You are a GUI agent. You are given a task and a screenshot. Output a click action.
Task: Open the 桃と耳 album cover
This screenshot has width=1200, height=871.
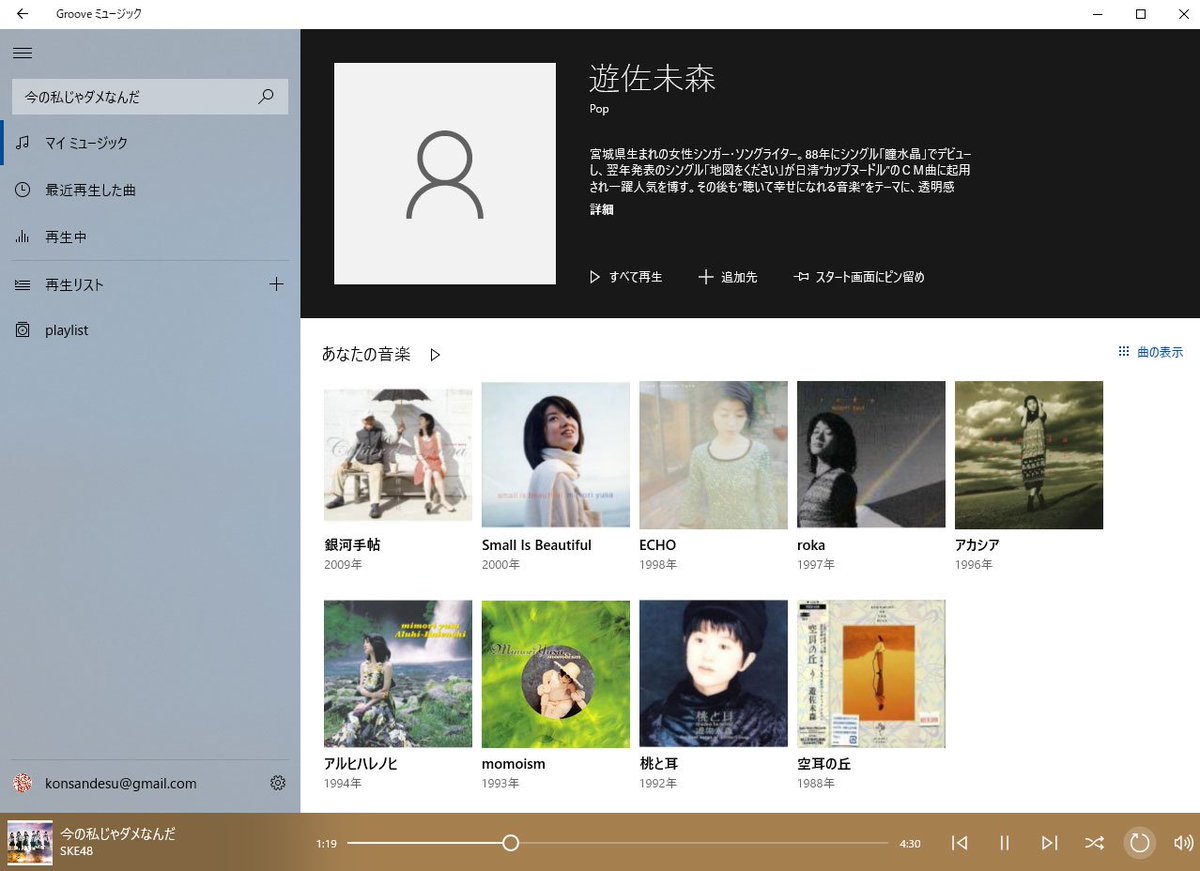(x=713, y=674)
